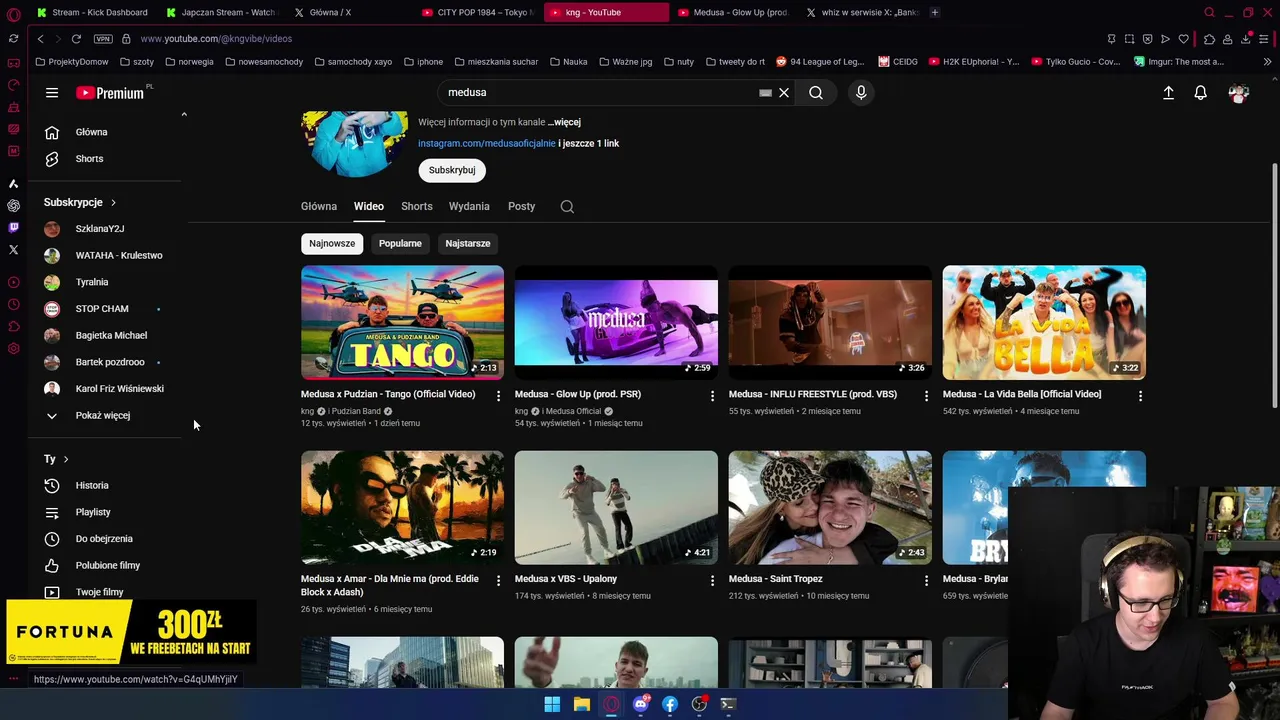Screen dimensions: 1280x720
Task: Open the account avatar menu
Action: point(1238,93)
